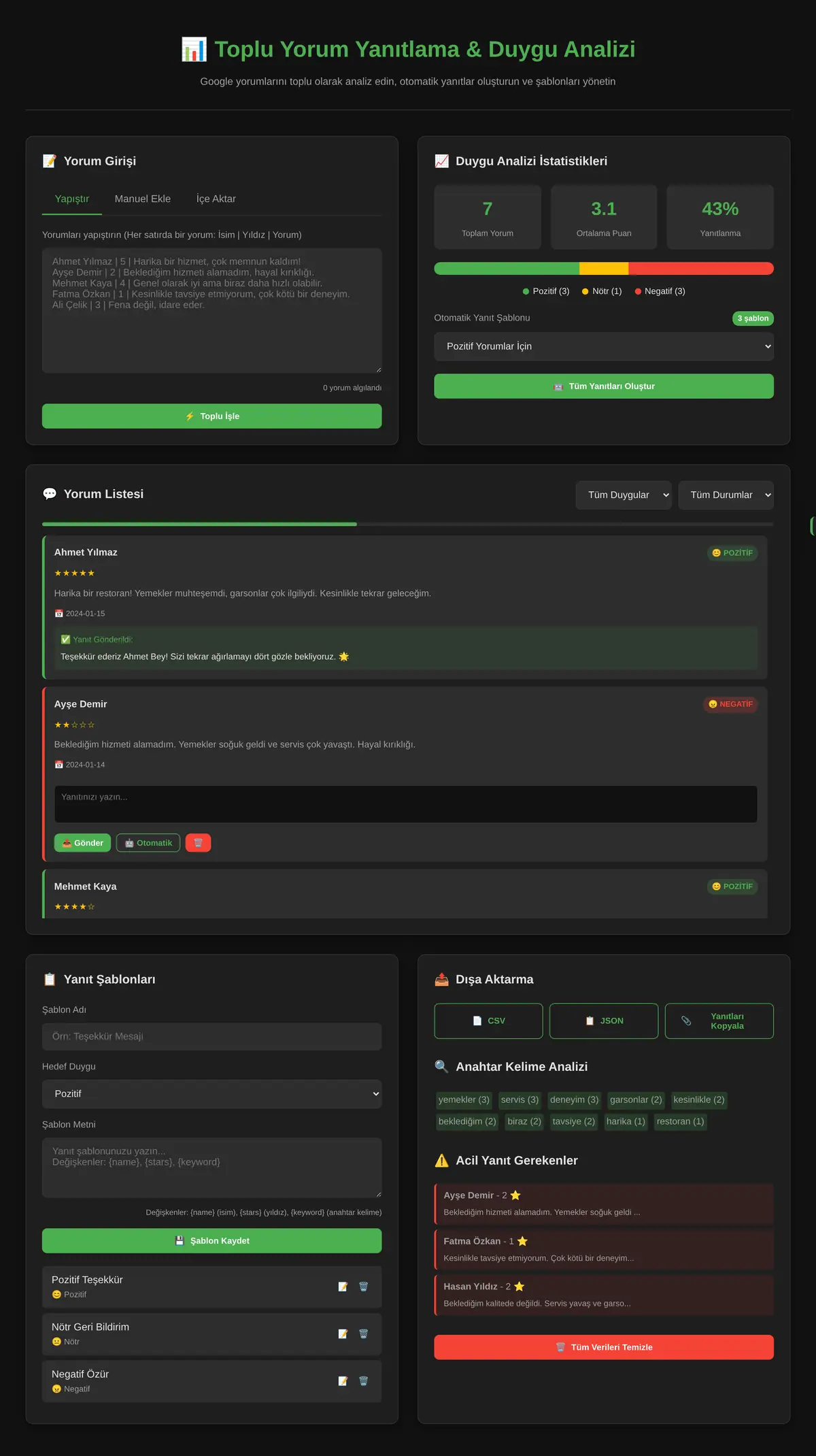Open the Tüm Durumlar filter dropdown
This screenshot has height=1456, width=816.
[726, 495]
